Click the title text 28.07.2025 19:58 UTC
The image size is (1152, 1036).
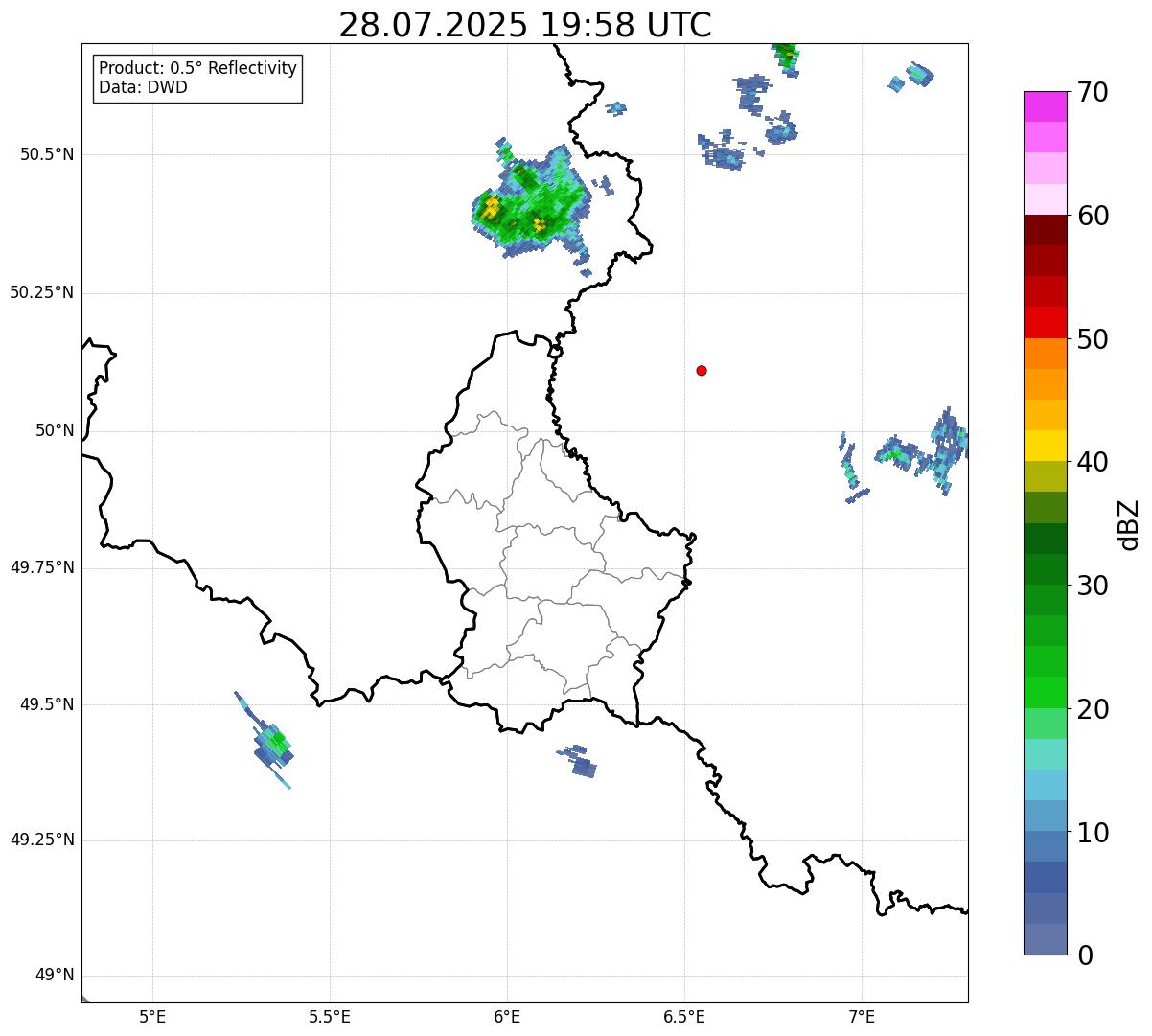tap(525, 25)
